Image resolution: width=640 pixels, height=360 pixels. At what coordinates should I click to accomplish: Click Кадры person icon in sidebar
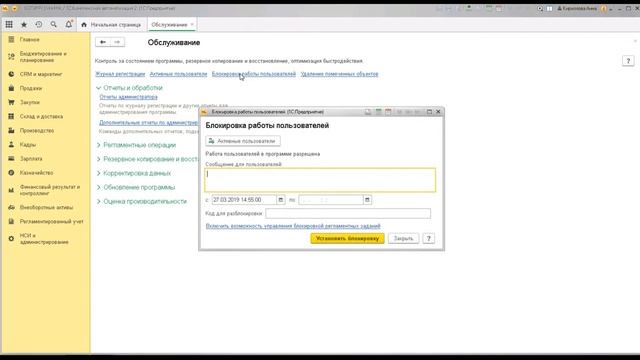11,144
